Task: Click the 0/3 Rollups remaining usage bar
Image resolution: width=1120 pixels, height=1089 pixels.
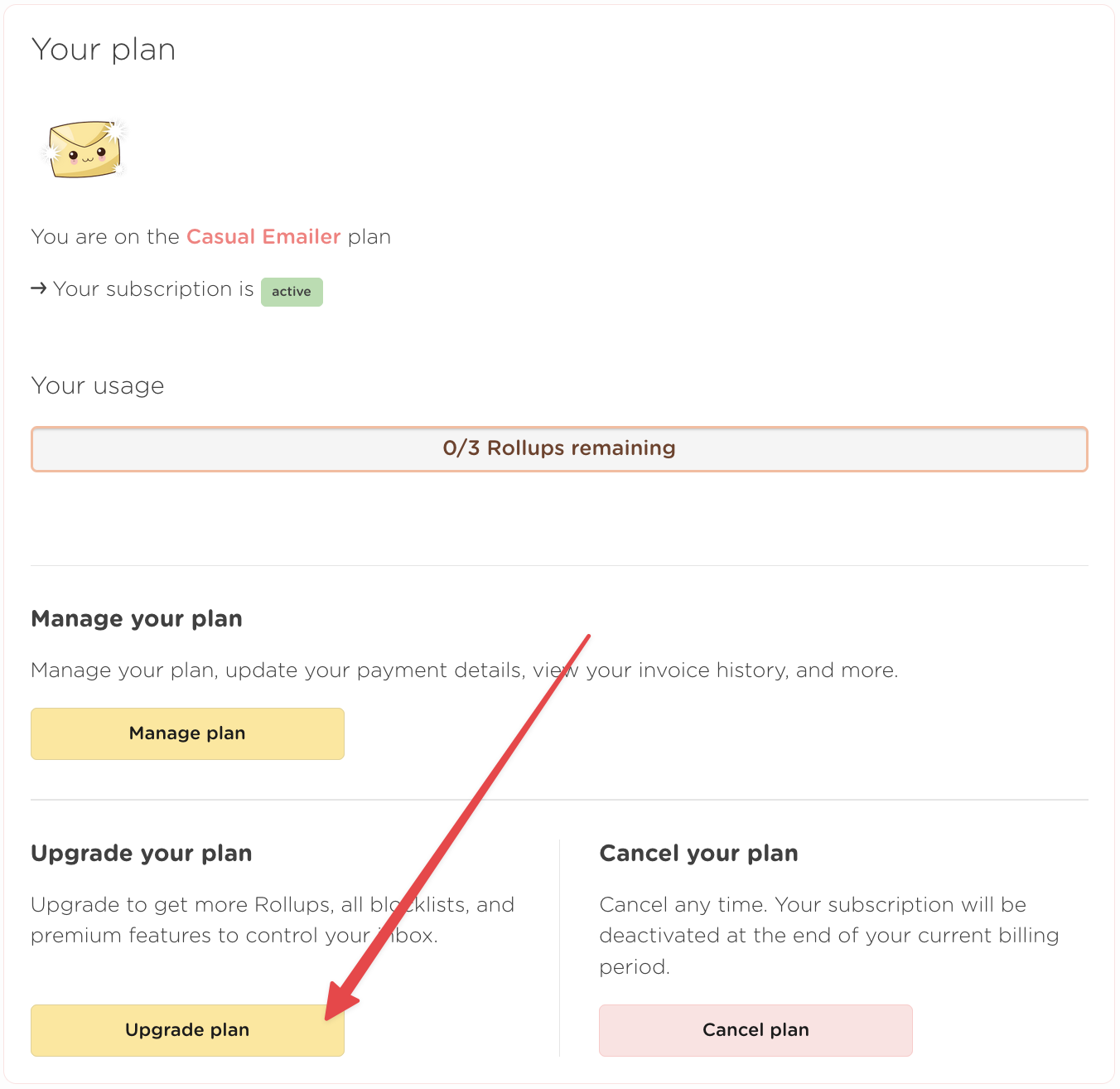Action: [x=559, y=448]
